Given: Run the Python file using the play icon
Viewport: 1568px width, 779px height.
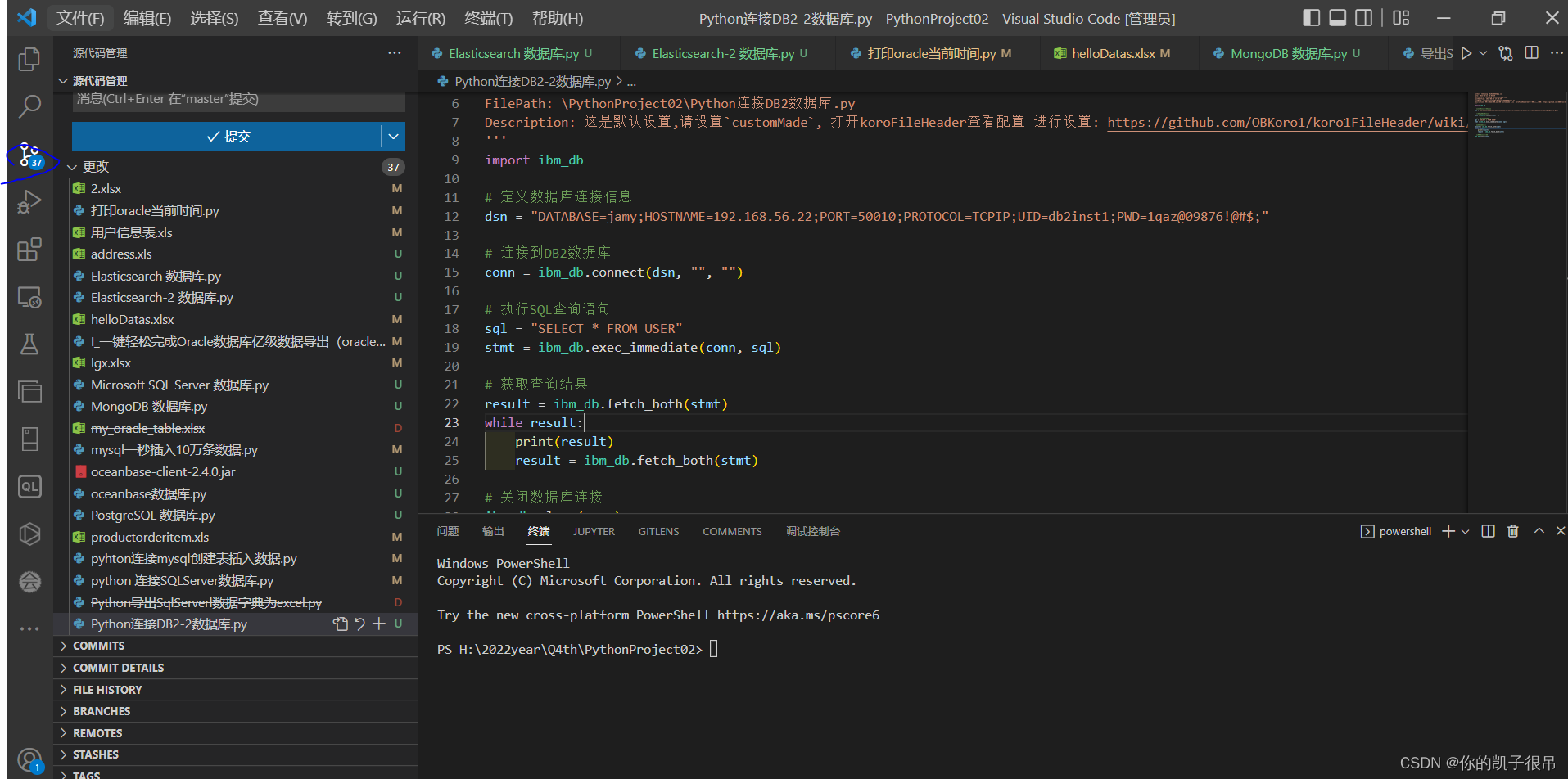Looking at the screenshot, I should (1466, 52).
